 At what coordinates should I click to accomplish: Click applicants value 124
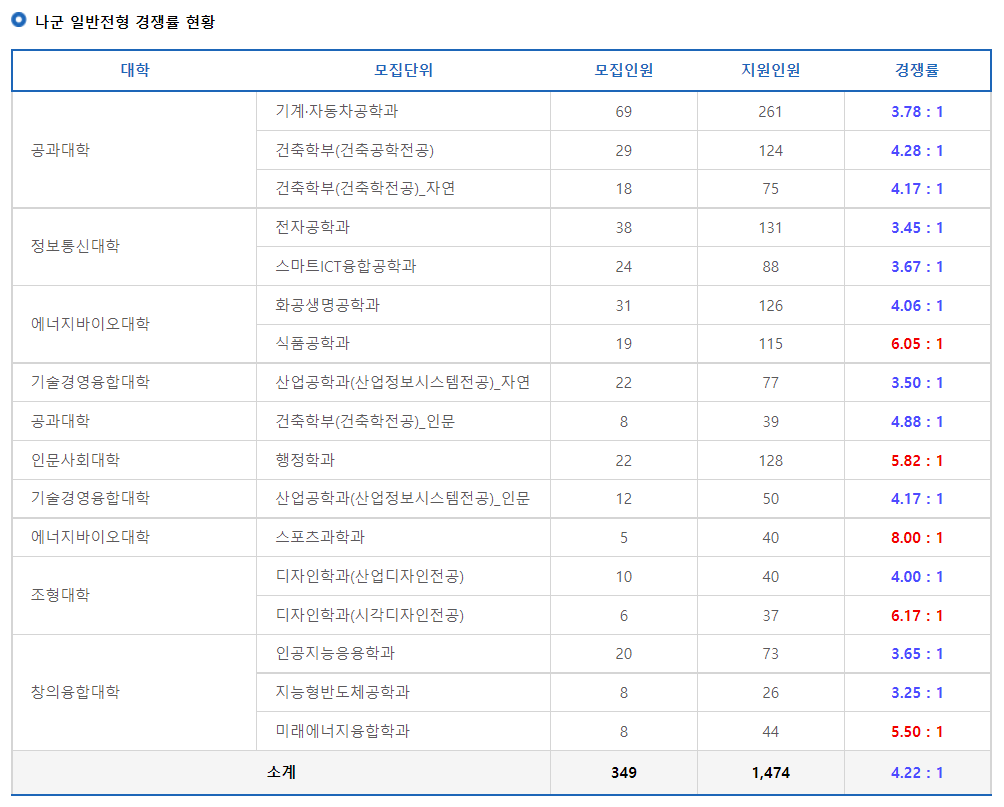point(770,151)
